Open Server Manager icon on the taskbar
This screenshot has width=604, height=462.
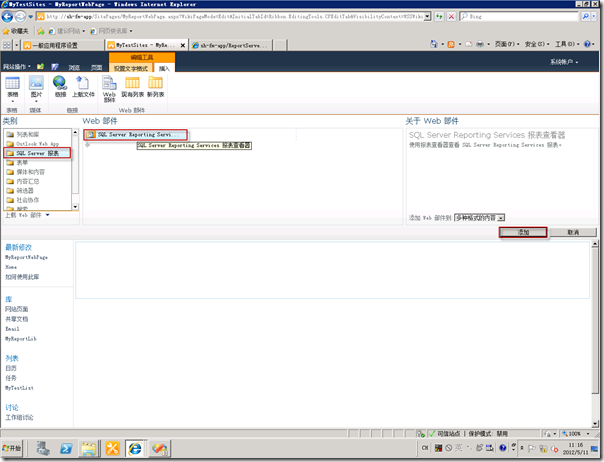click(43, 449)
